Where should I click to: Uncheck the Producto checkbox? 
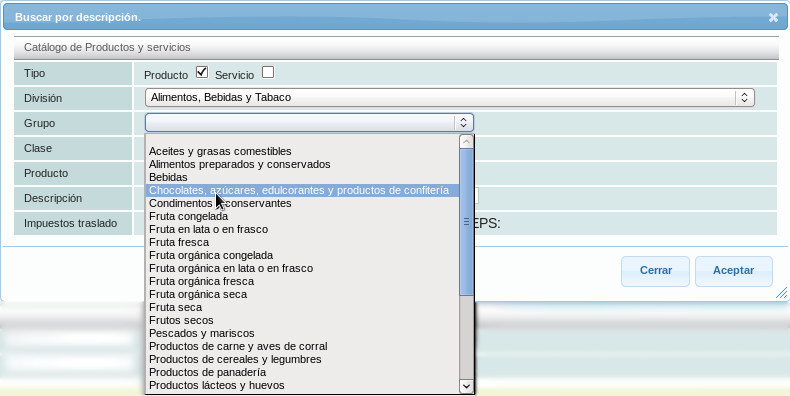pos(202,73)
